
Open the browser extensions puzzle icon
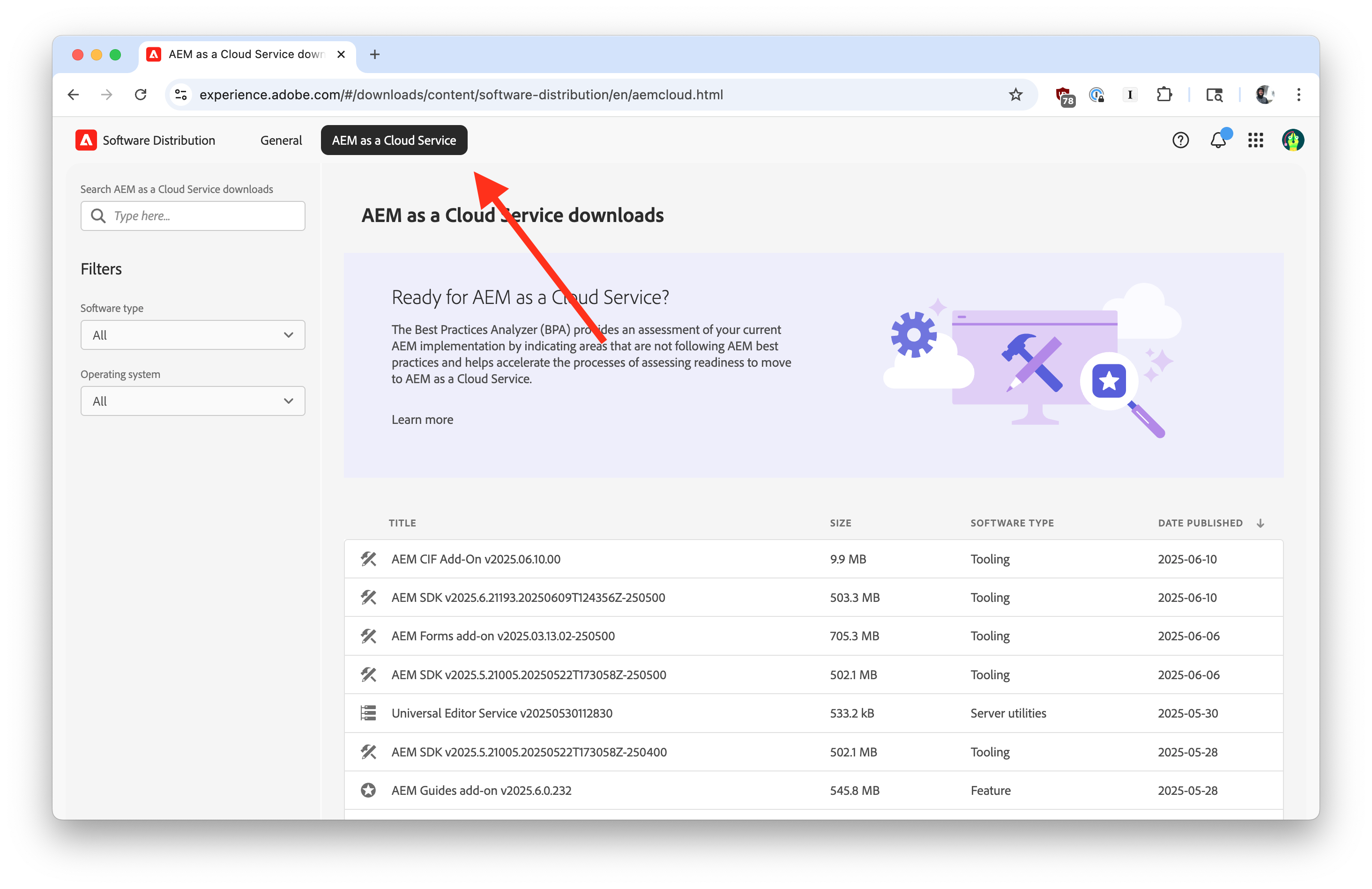coord(1164,95)
